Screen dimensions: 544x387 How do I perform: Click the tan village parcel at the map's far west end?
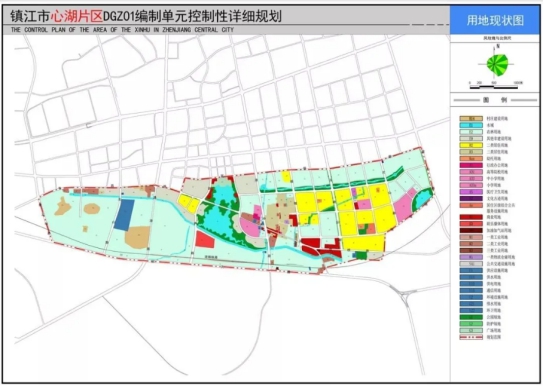63,207
